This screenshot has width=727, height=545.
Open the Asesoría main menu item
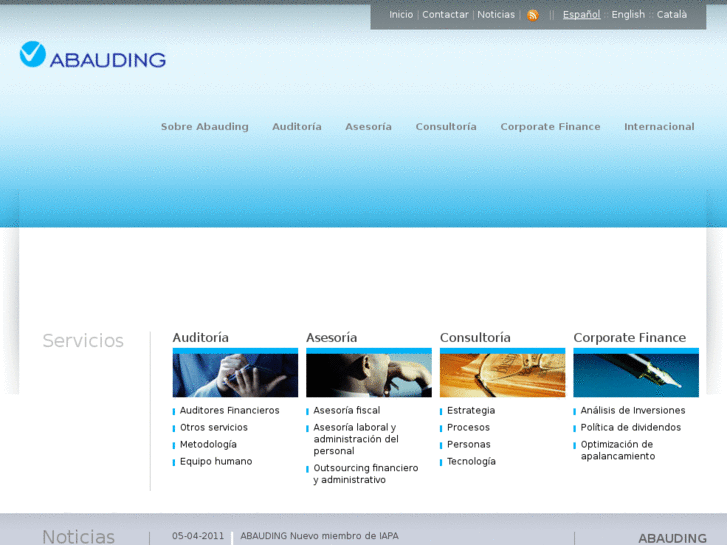pos(369,127)
